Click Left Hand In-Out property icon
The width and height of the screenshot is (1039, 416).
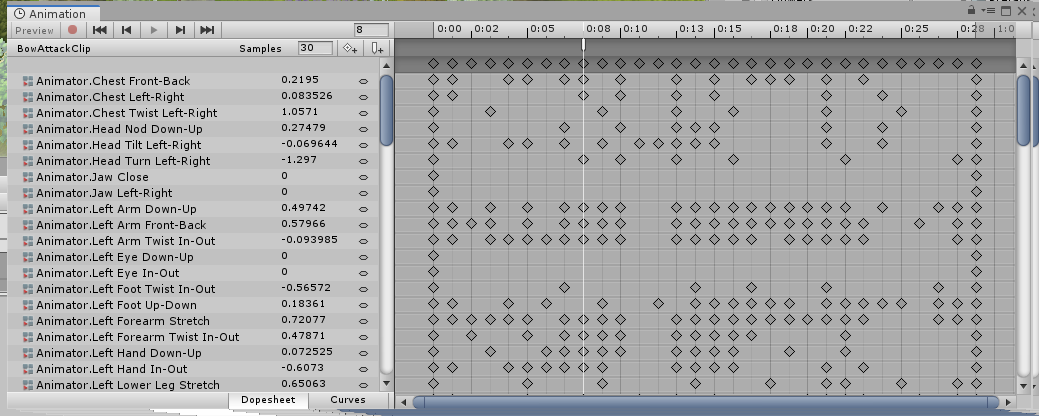28,369
